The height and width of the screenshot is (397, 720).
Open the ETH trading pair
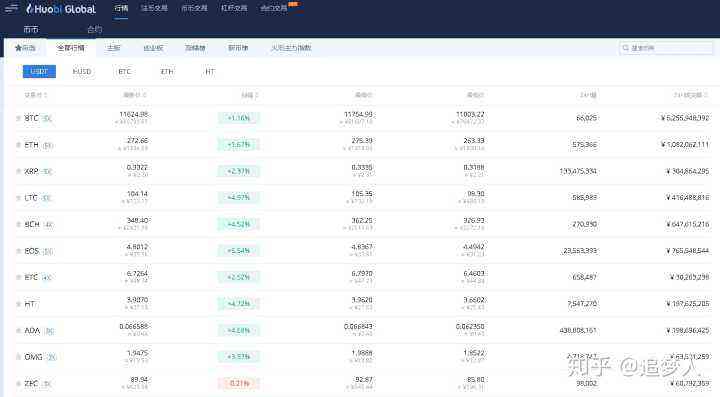tap(31, 145)
